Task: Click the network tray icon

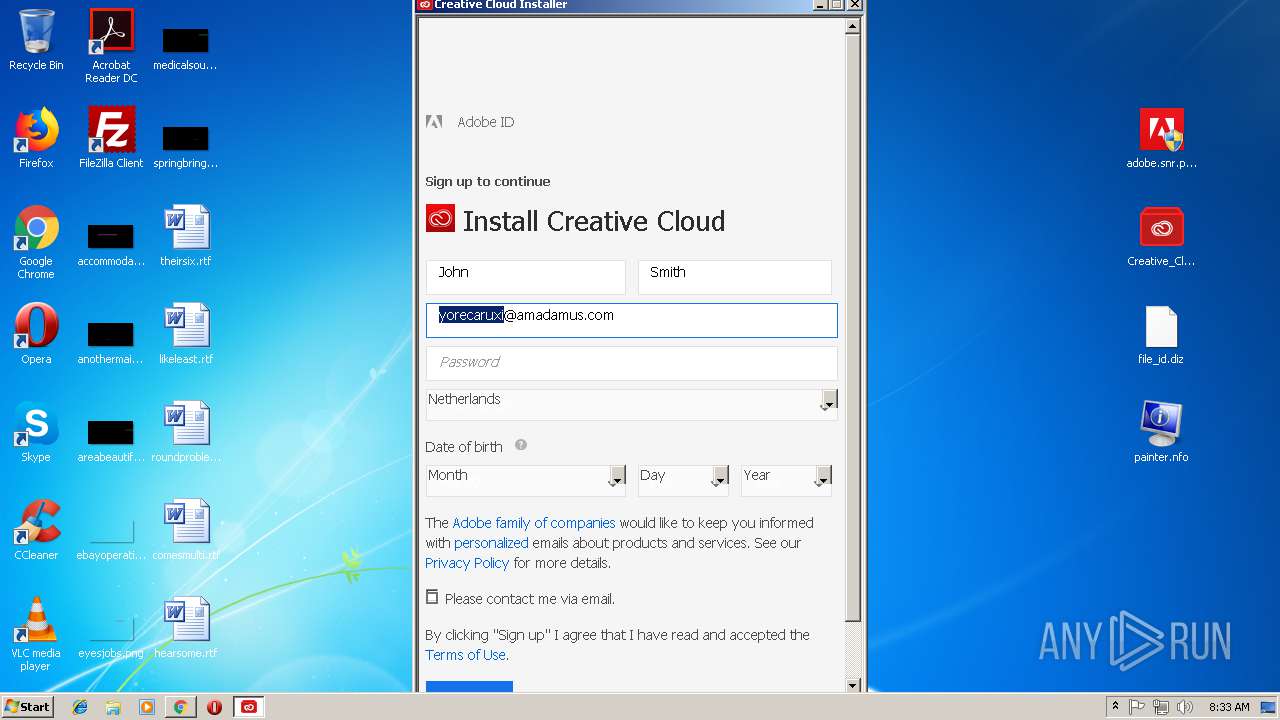Action: point(1161,707)
